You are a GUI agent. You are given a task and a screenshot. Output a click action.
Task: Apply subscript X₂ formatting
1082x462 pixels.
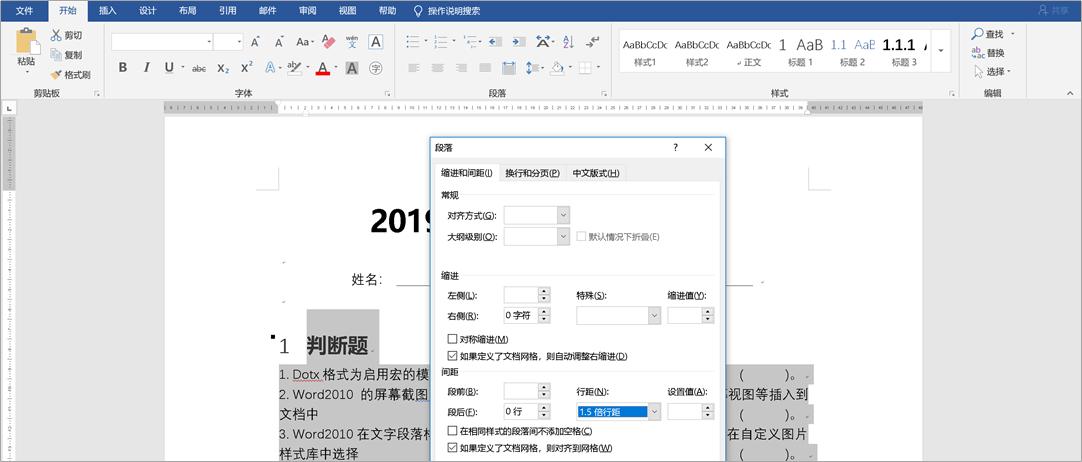click(x=223, y=68)
